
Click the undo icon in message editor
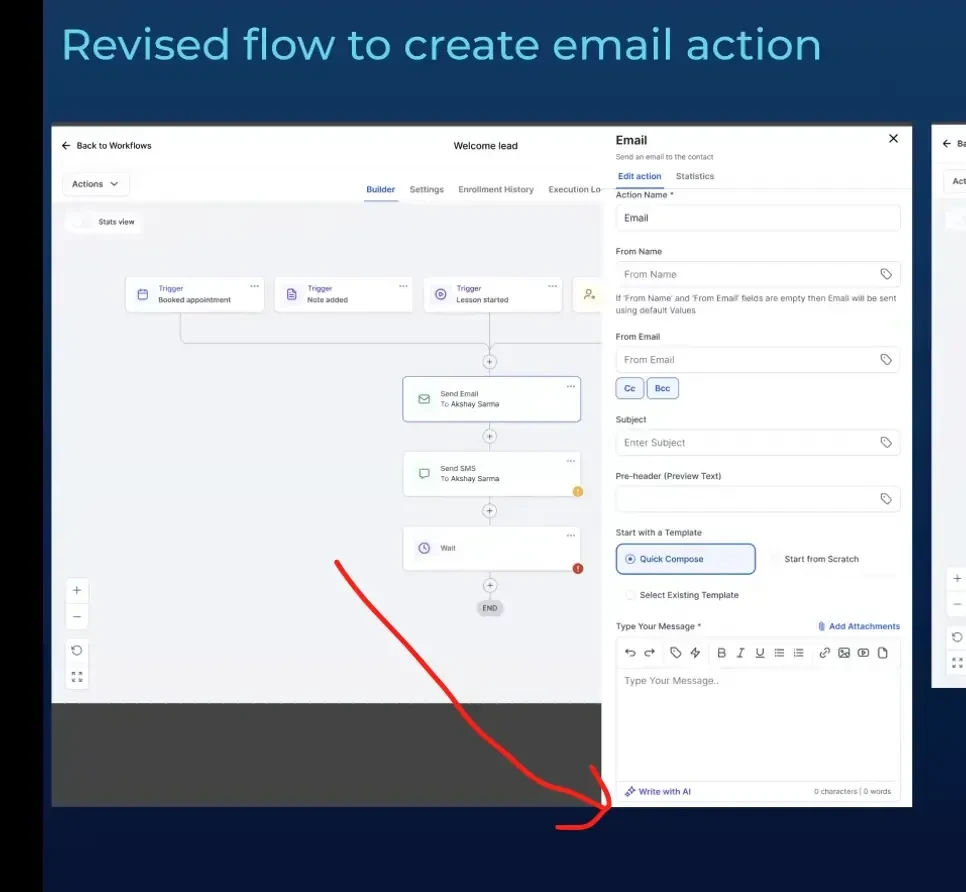point(630,653)
